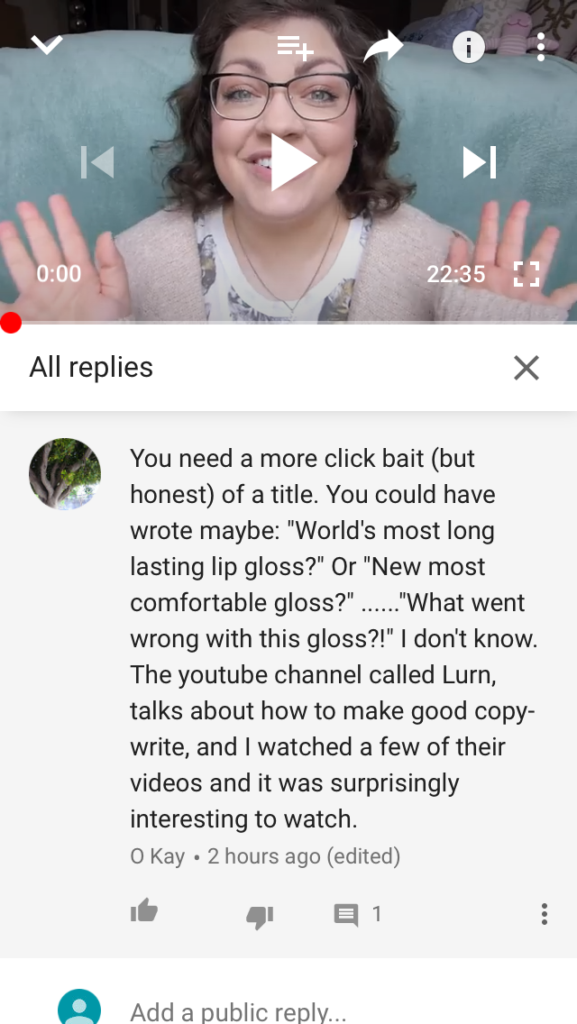Open the comment's three-dot options menu
This screenshot has width=577, height=1024.
click(544, 914)
